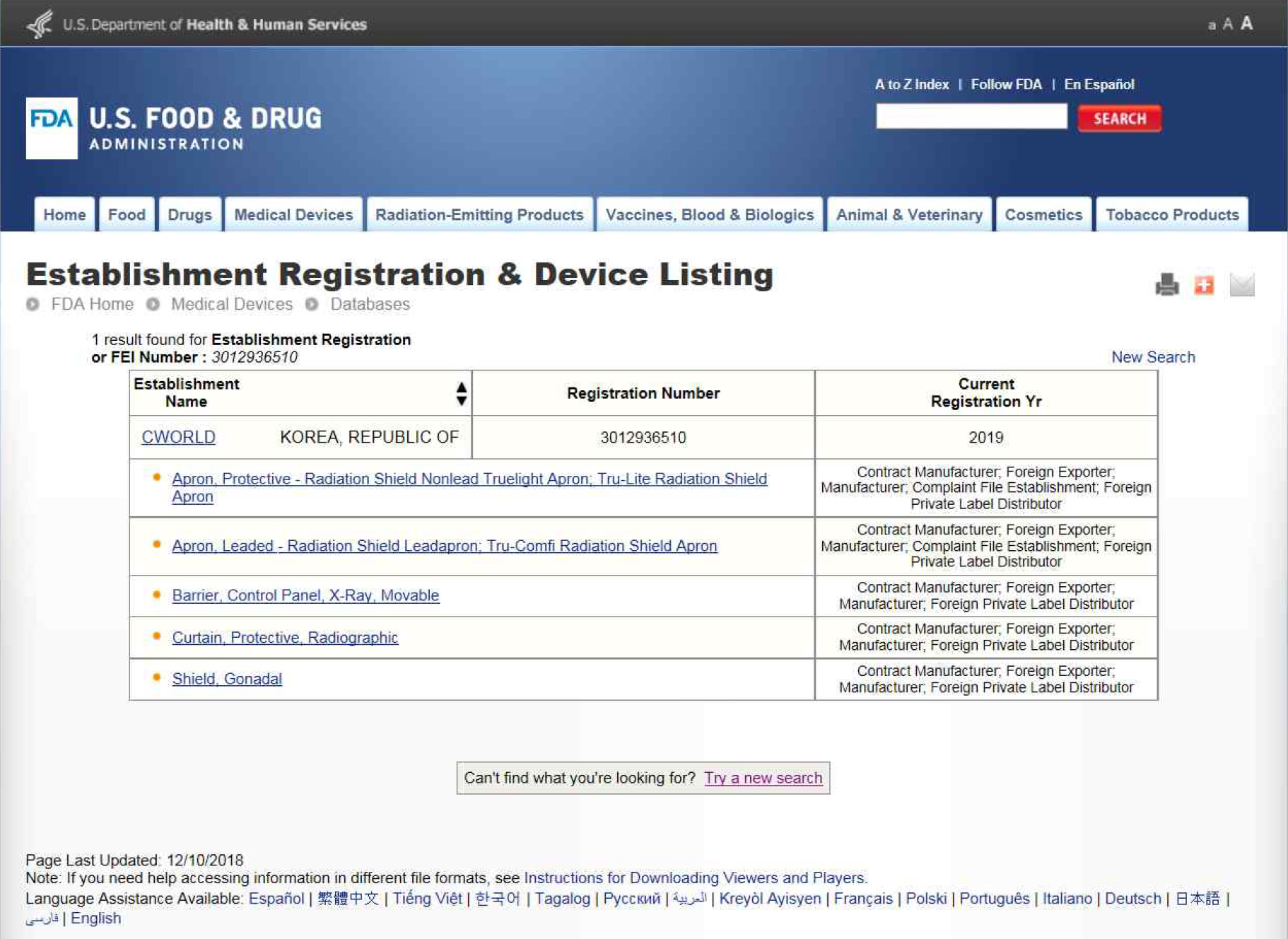The image size is (1288, 939).
Task: Focus the site search input box
Action: (x=971, y=116)
